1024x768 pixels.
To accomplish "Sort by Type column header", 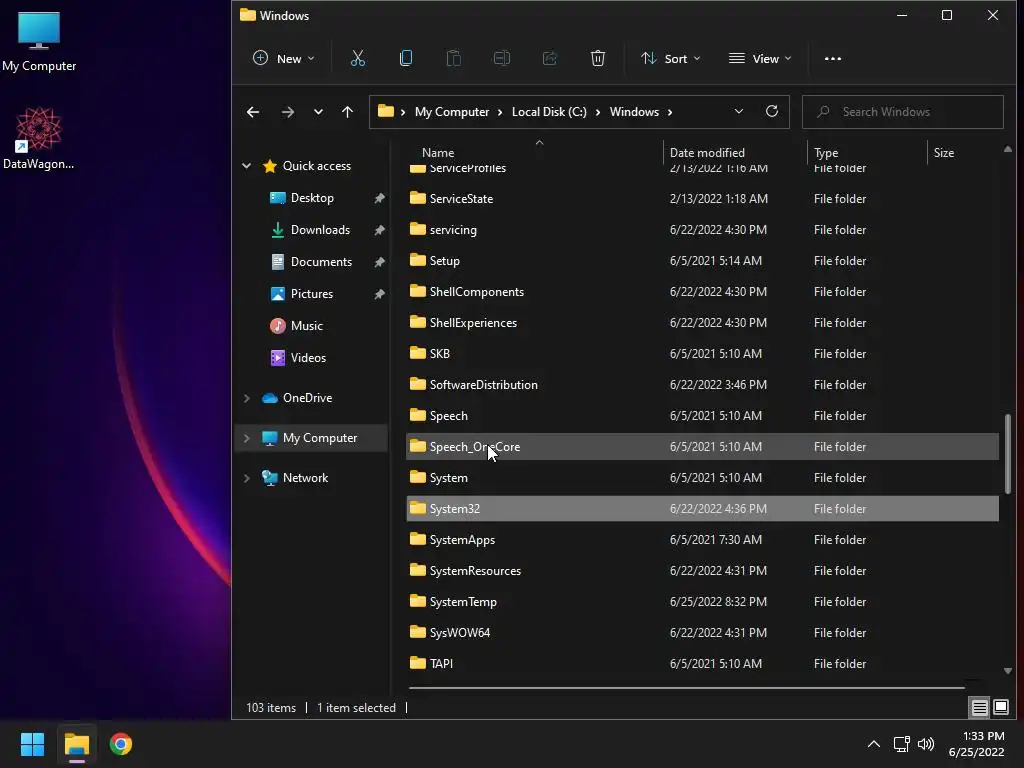I will (x=825, y=153).
